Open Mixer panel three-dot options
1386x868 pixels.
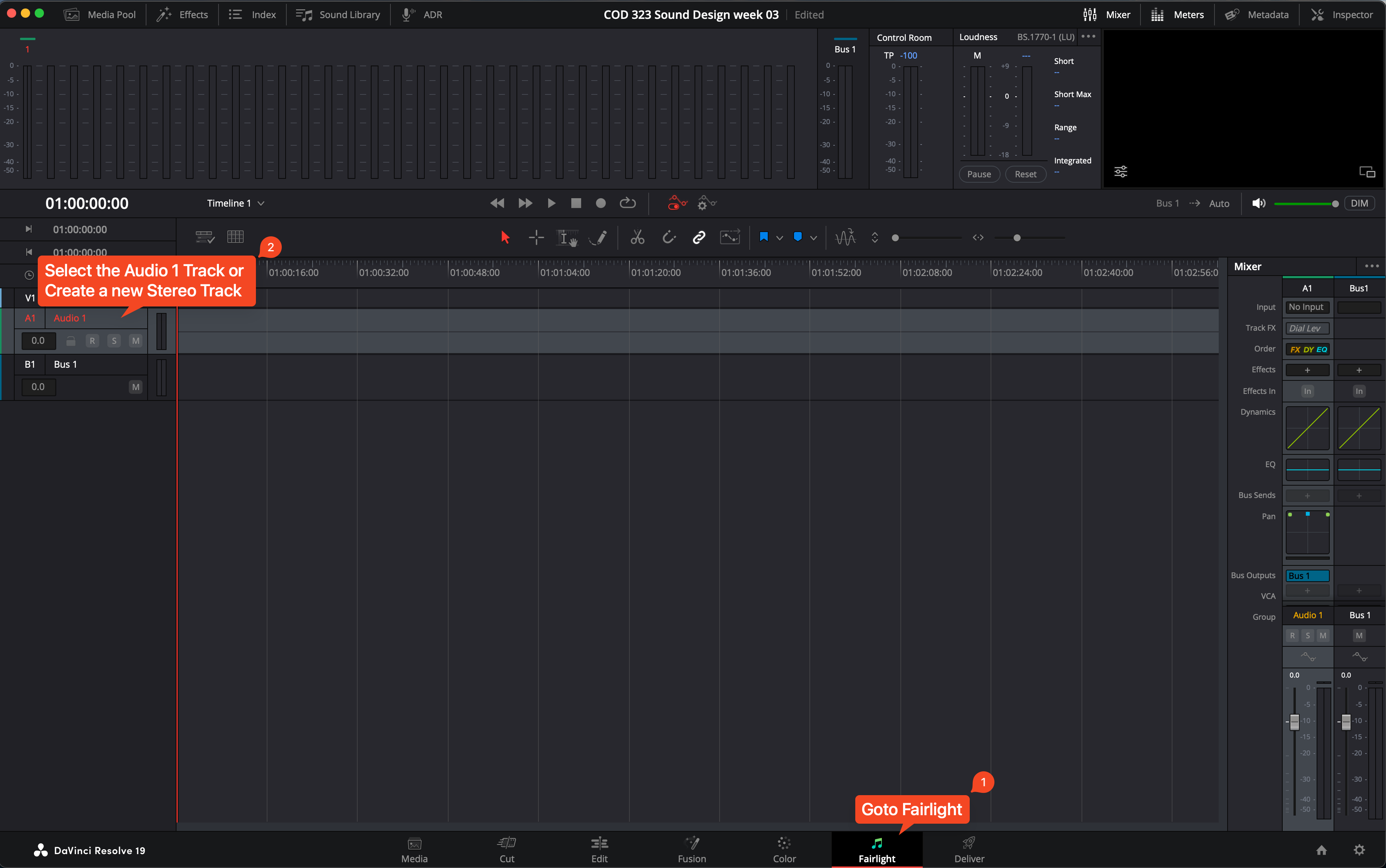click(1372, 266)
